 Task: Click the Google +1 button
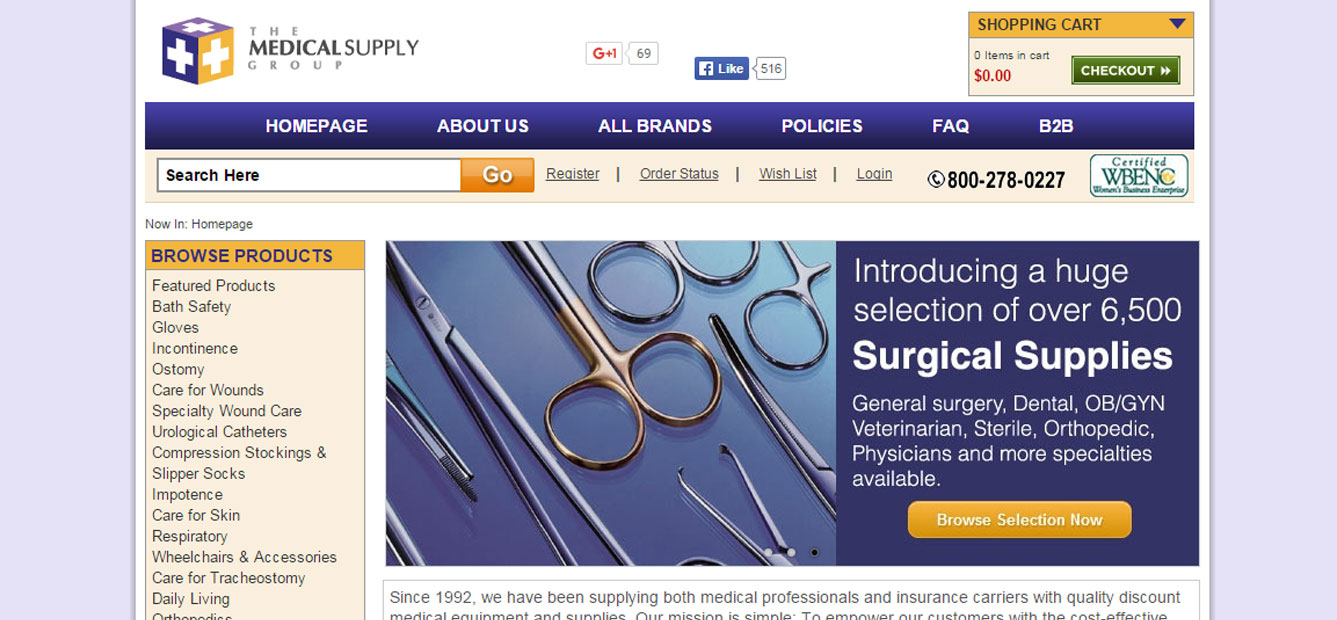[604, 53]
